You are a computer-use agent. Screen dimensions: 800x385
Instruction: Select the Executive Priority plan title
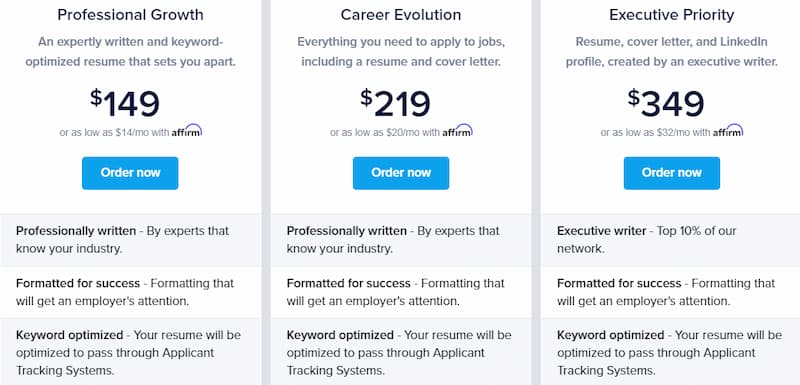tap(671, 15)
